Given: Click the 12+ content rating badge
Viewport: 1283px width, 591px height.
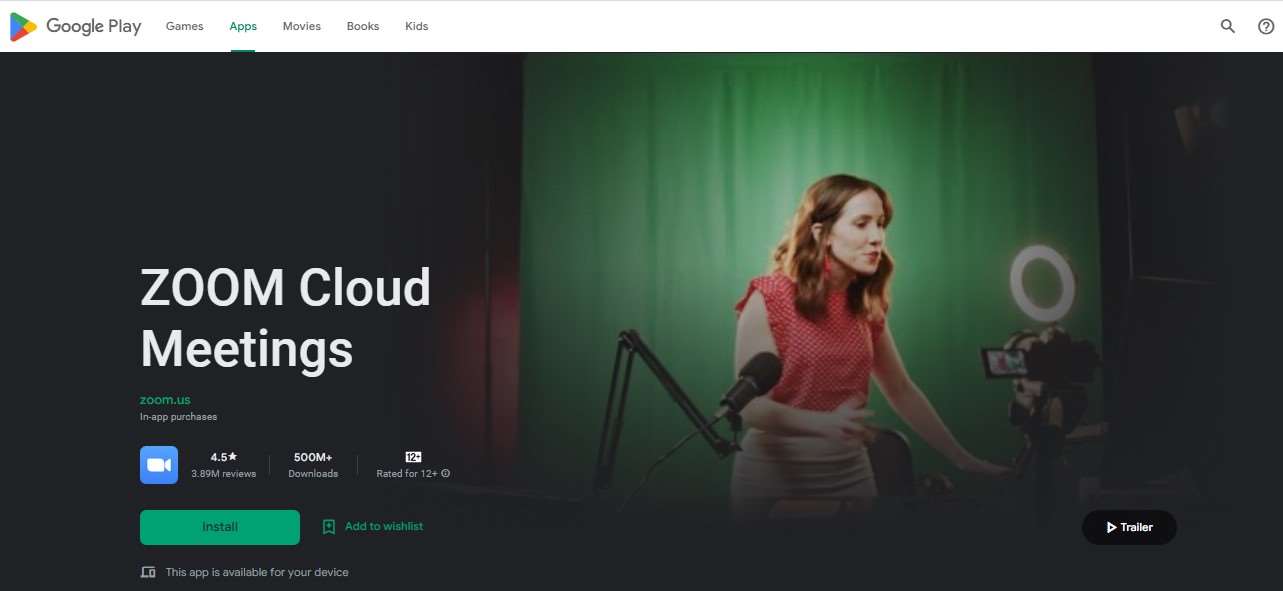Looking at the screenshot, I should pos(413,457).
